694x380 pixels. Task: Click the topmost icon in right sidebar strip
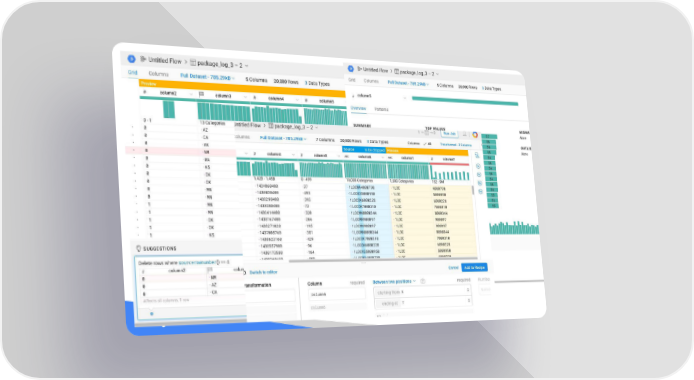pyautogui.click(x=477, y=156)
